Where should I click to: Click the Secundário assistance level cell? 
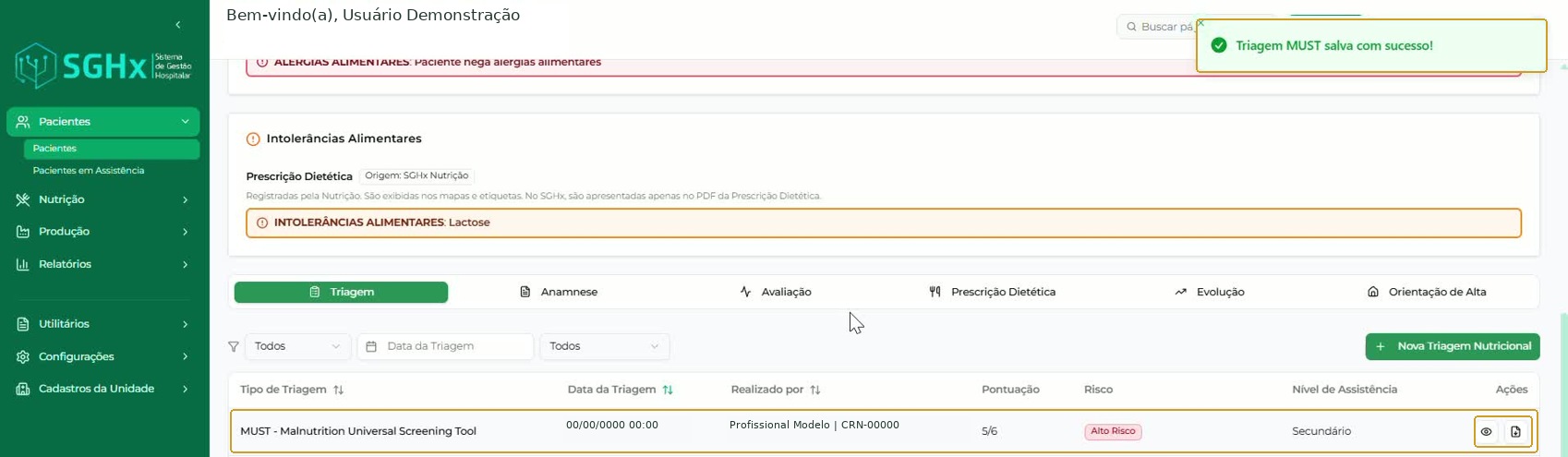1321,431
